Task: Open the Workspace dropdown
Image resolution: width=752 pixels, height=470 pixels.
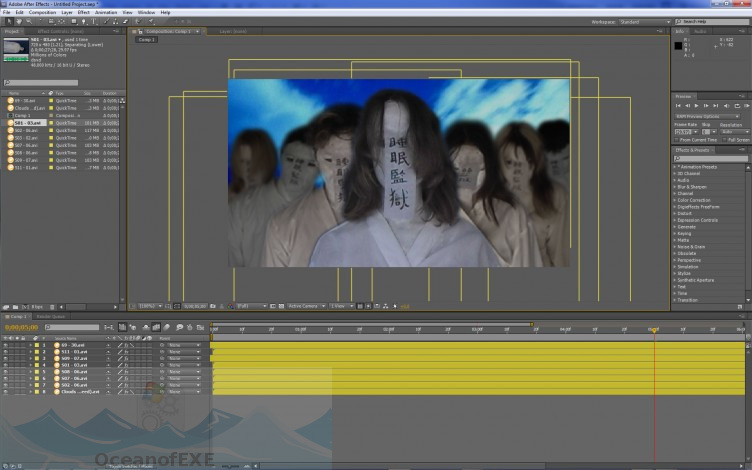Action: coord(645,22)
